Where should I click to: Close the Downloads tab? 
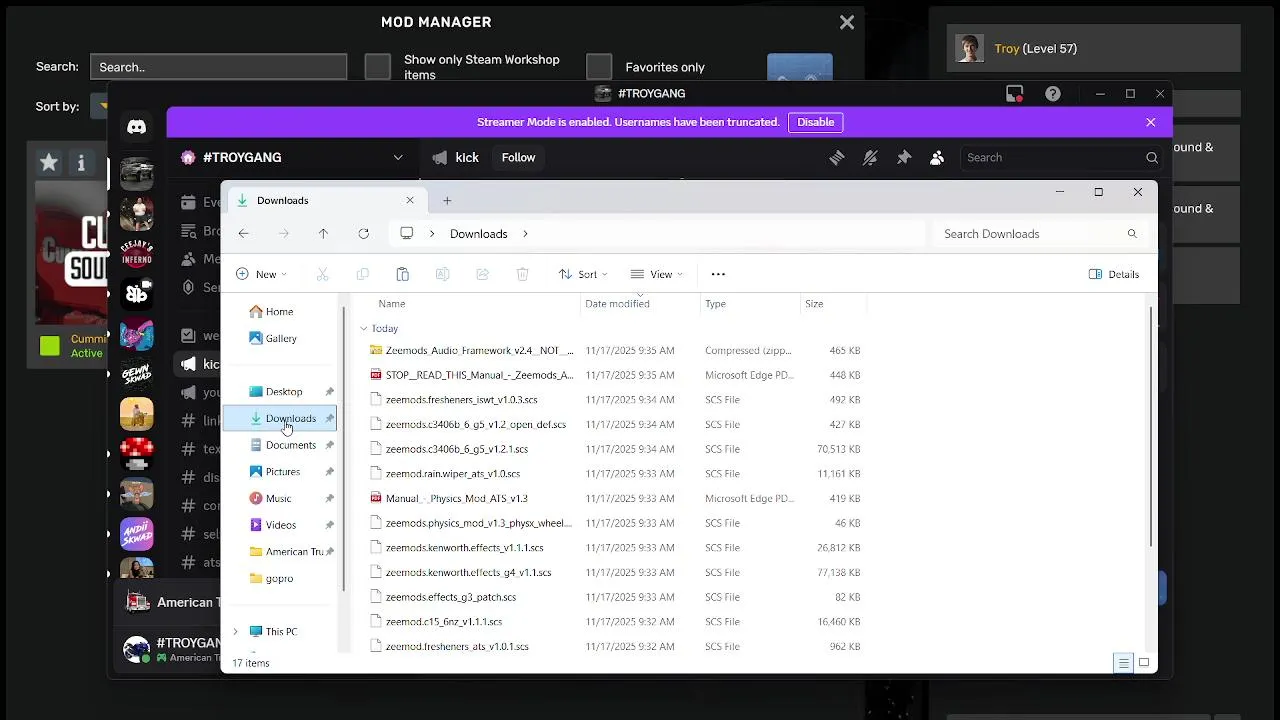tap(410, 200)
